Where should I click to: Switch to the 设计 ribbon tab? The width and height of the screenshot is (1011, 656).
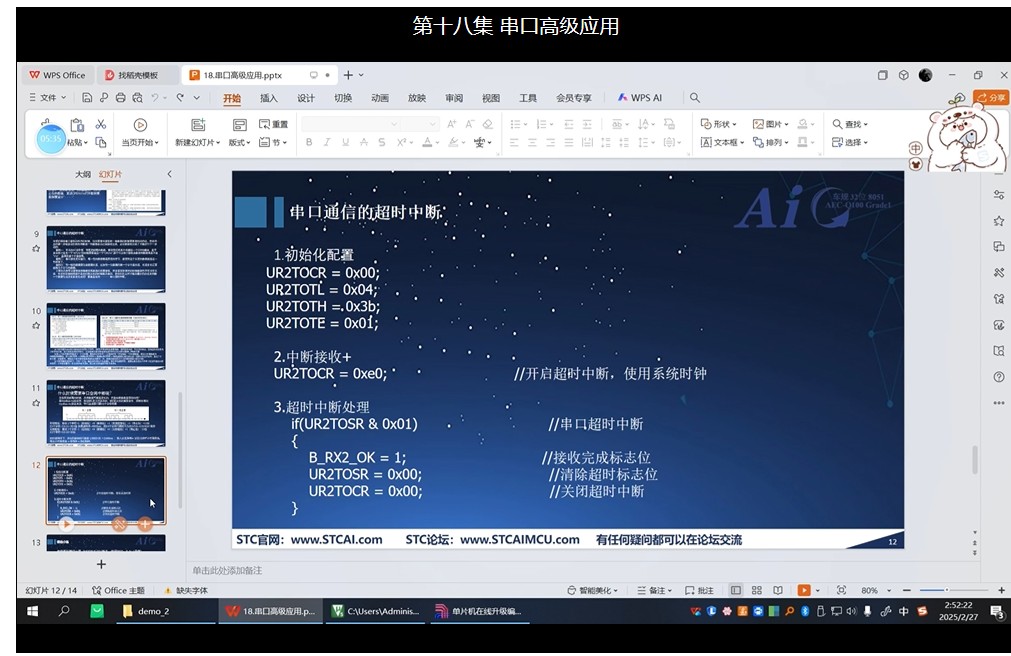coord(306,98)
